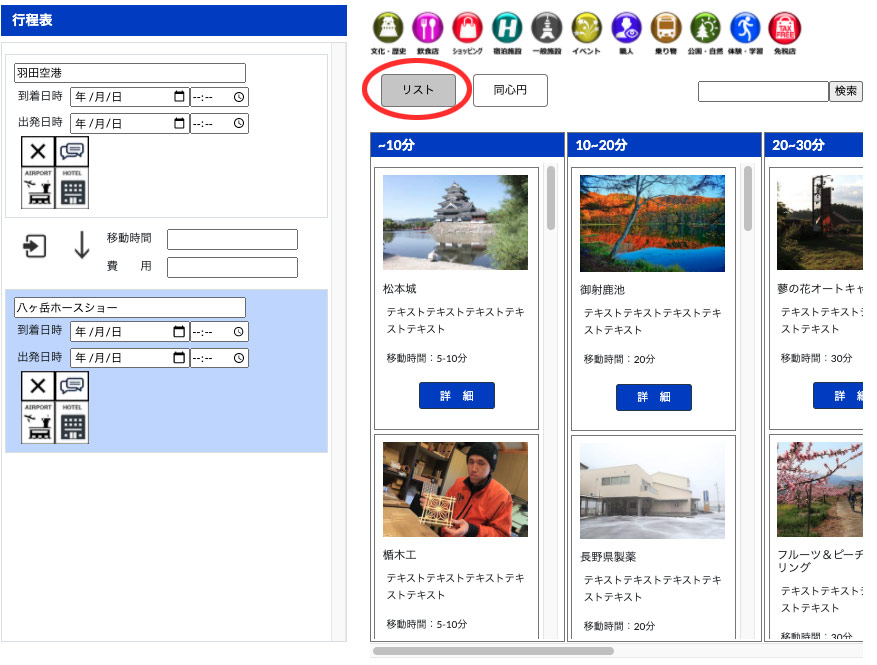877x665 pixels.
Task: Click the 行程表 panel title
Action: [x=32, y=20]
